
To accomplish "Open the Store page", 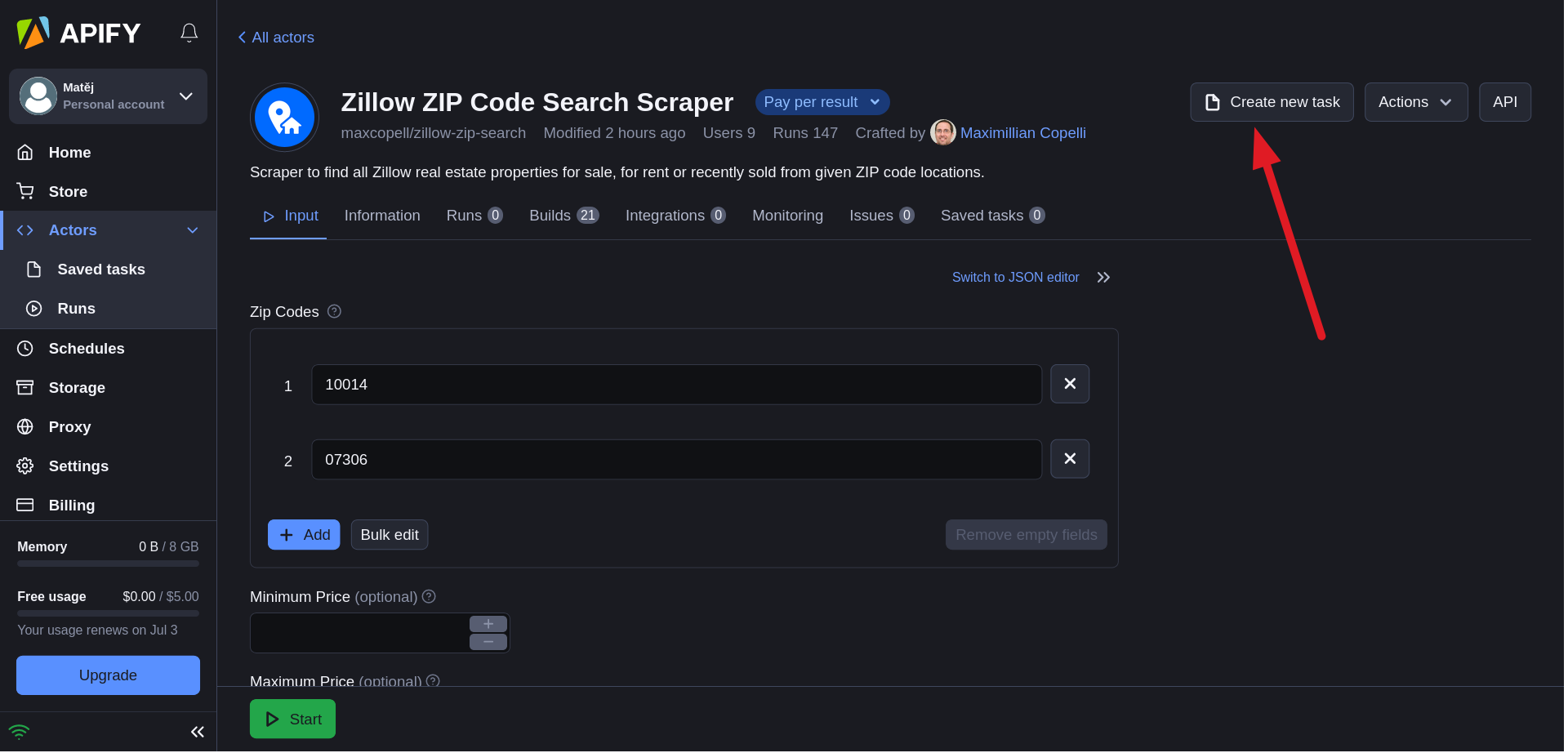I will [x=108, y=192].
